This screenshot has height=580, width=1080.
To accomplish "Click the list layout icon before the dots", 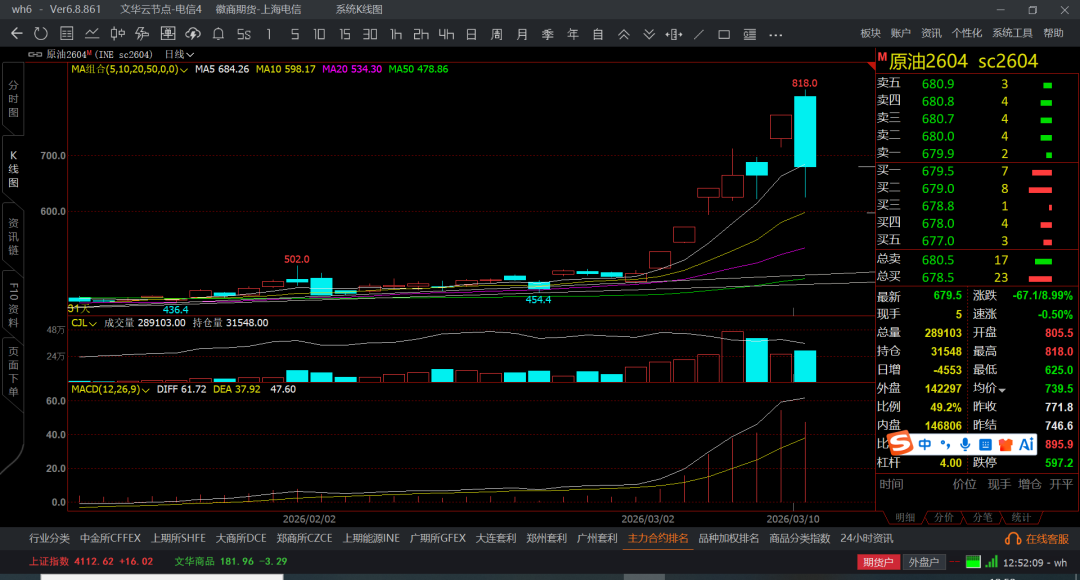I will pyautogui.click(x=750, y=34).
